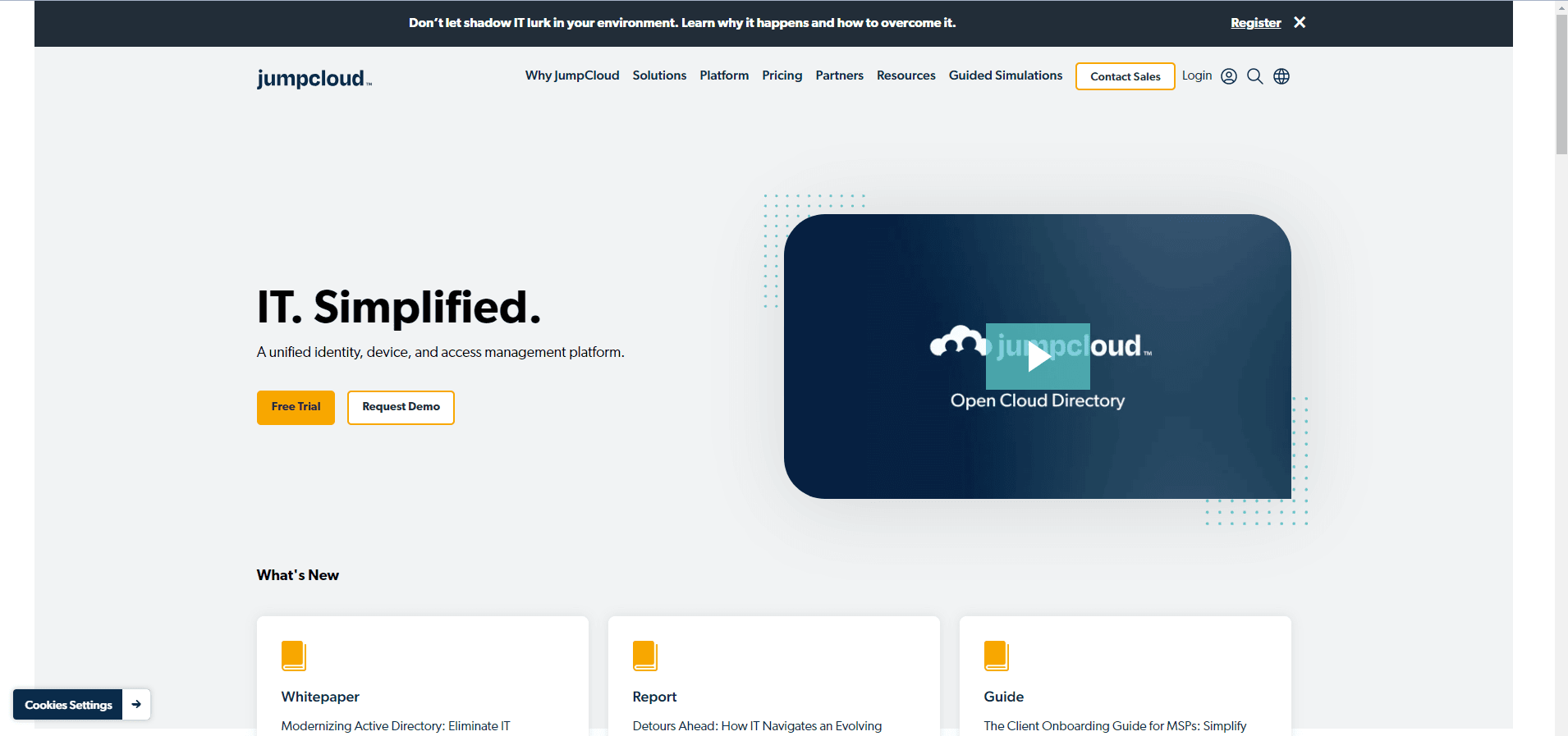This screenshot has height=736, width=1568.
Task: Click the shadow IT banner message
Action: point(682,23)
